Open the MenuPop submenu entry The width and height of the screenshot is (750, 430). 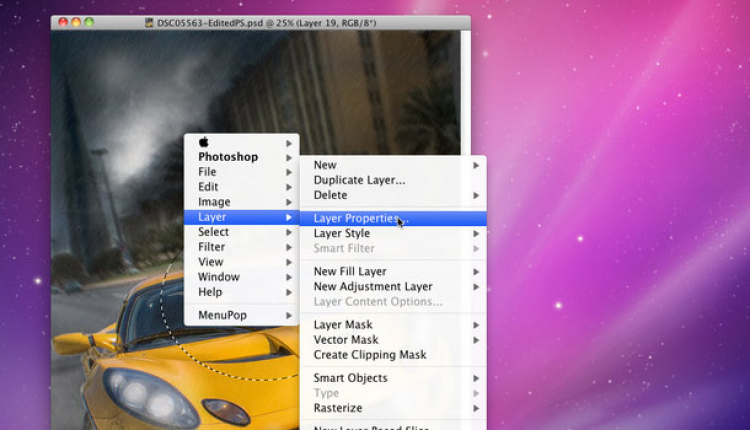pos(242,315)
